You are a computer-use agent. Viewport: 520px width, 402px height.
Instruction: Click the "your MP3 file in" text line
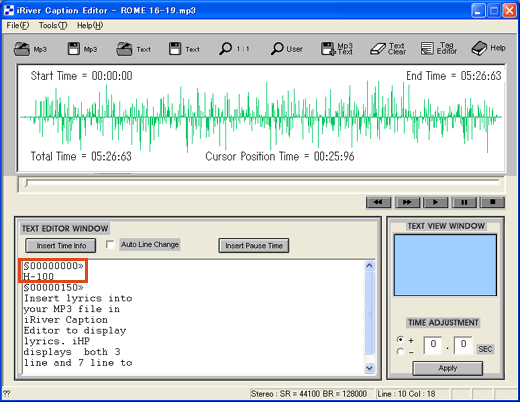tap(72, 309)
